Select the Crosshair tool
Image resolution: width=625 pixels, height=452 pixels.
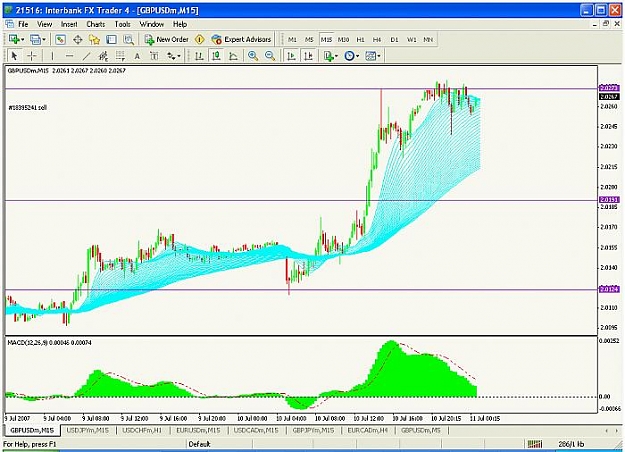click(x=31, y=56)
